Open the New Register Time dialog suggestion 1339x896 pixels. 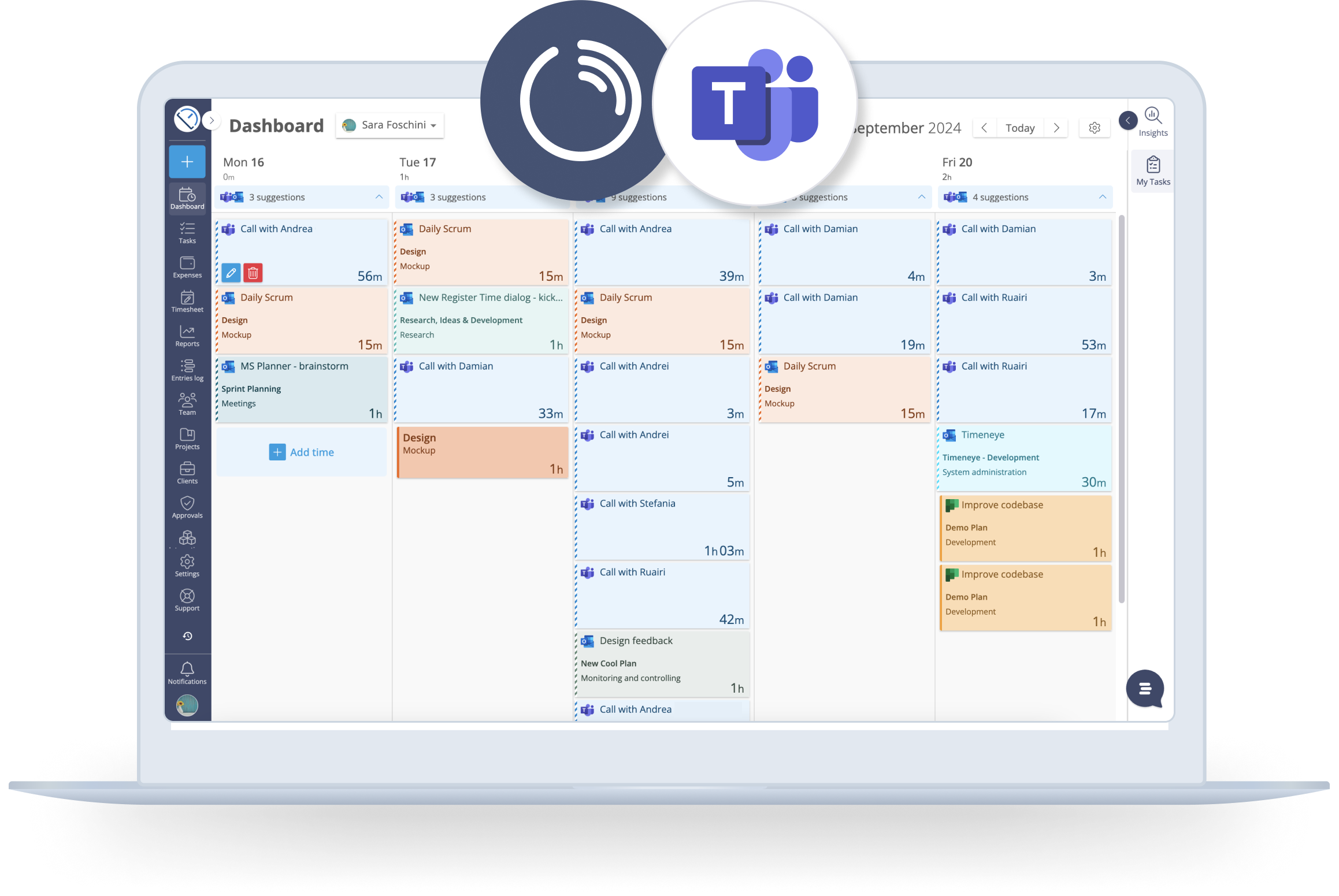(x=481, y=321)
